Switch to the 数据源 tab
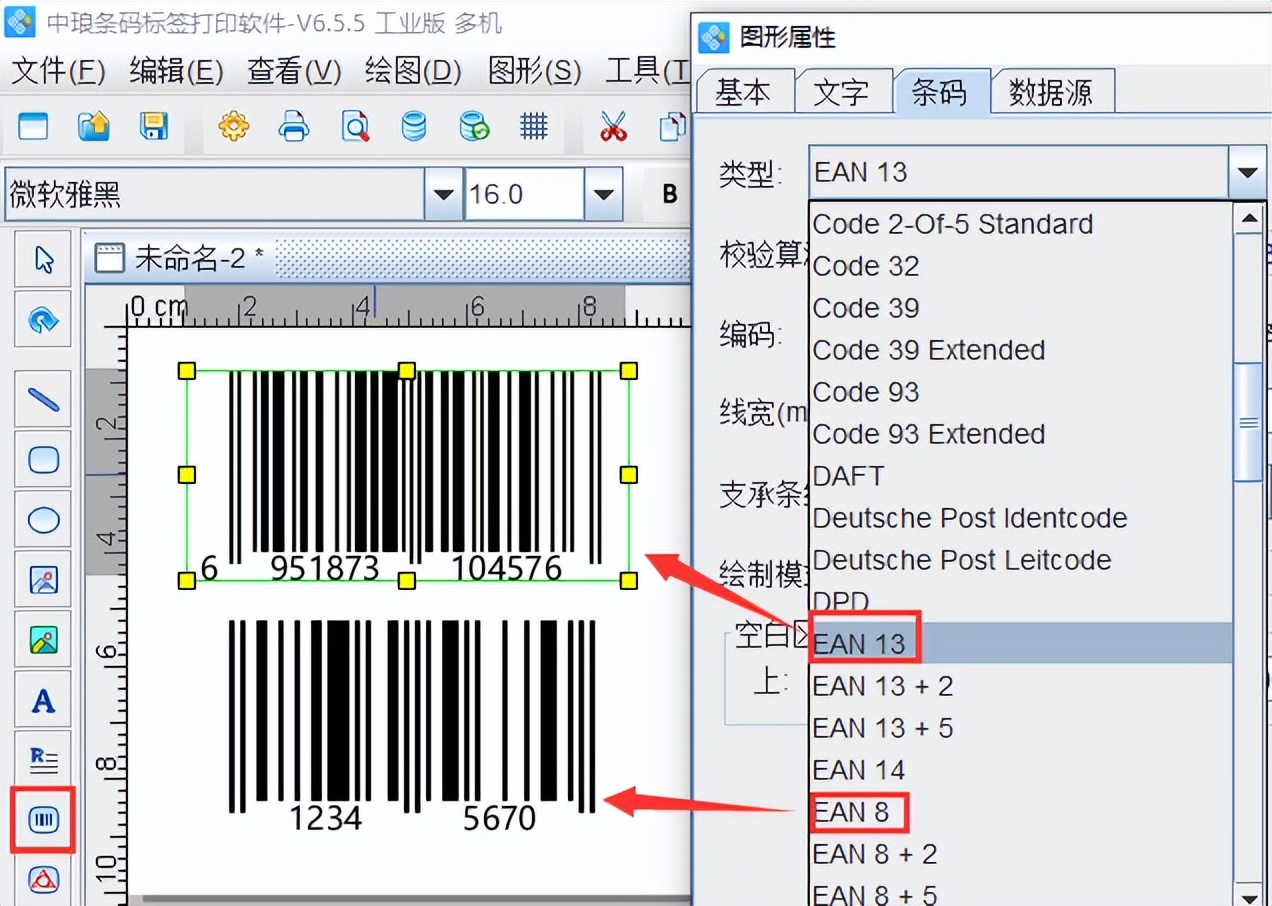 1052,91
